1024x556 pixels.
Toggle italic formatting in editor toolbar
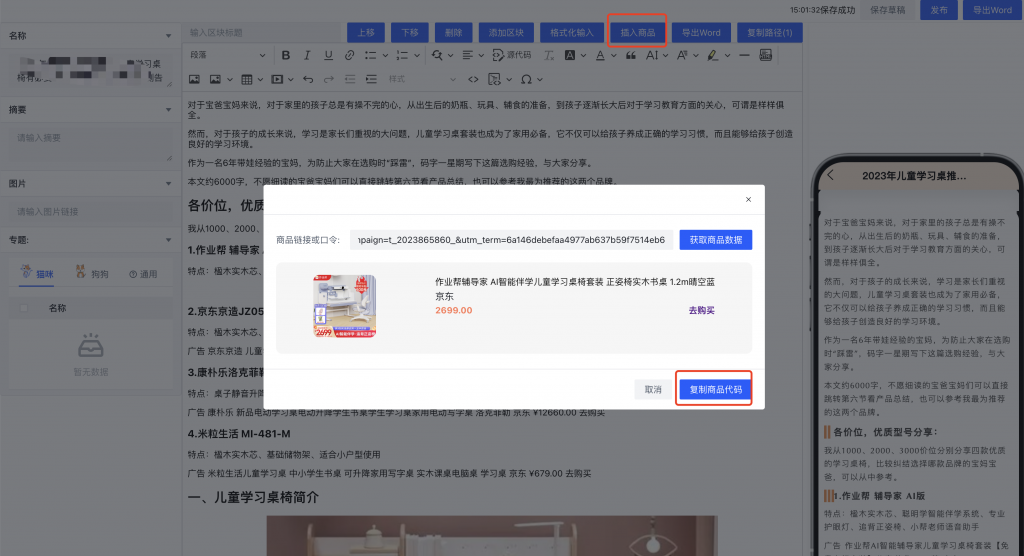(x=306, y=56)
